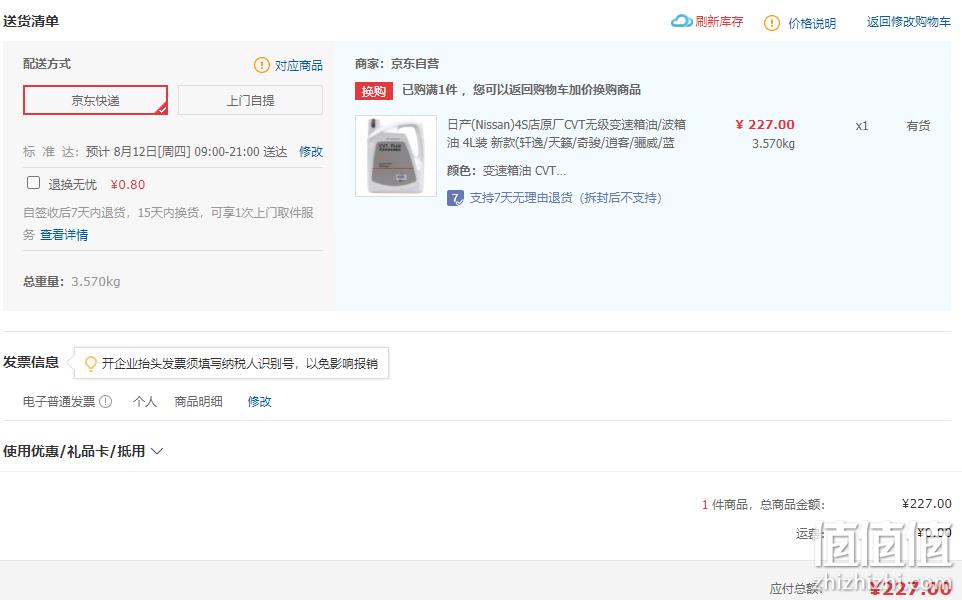The image size is (962, 600).
Task: Open 查看详情 for return service
Action: coord(64,234)
